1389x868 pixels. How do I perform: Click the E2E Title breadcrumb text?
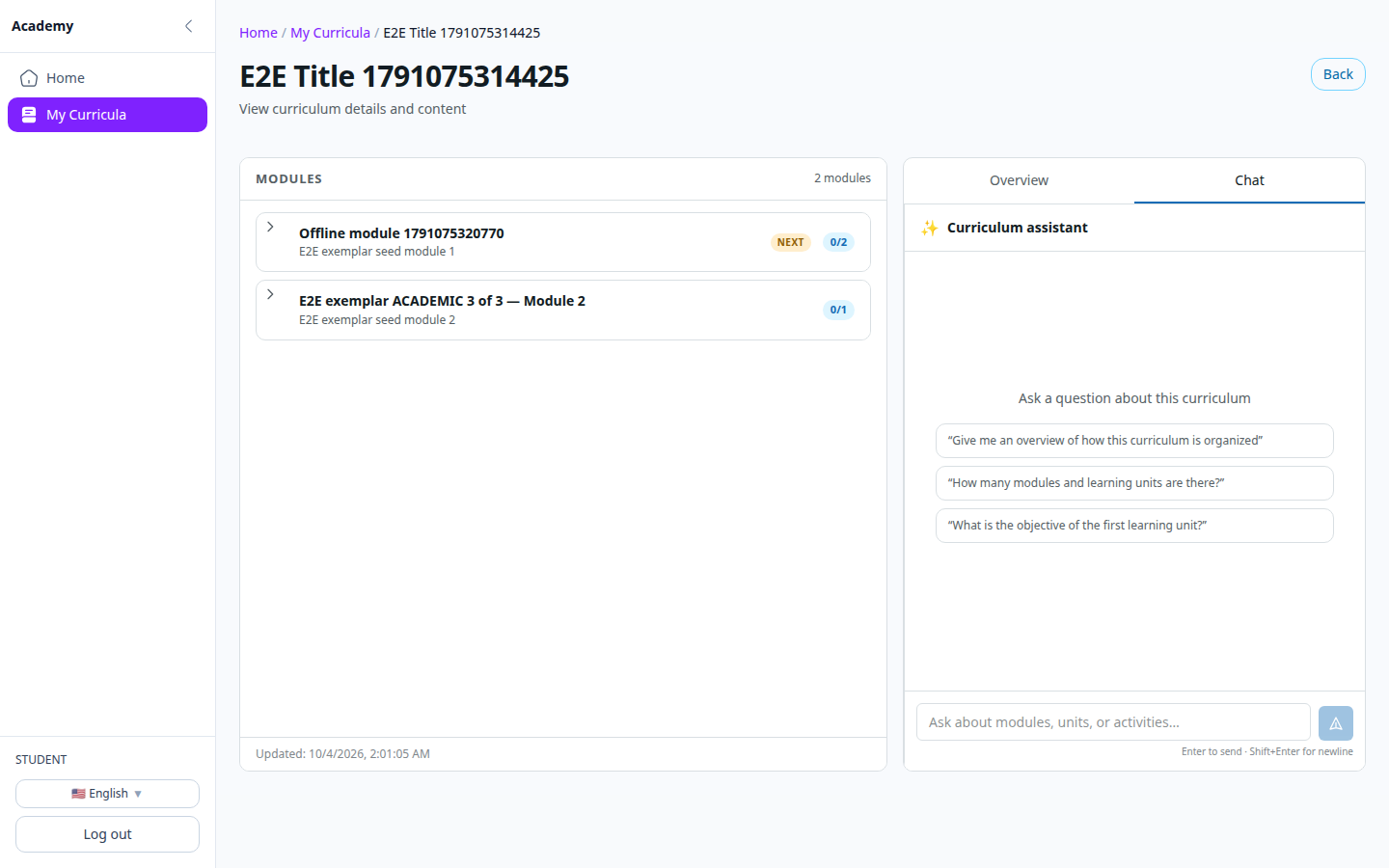461,33
